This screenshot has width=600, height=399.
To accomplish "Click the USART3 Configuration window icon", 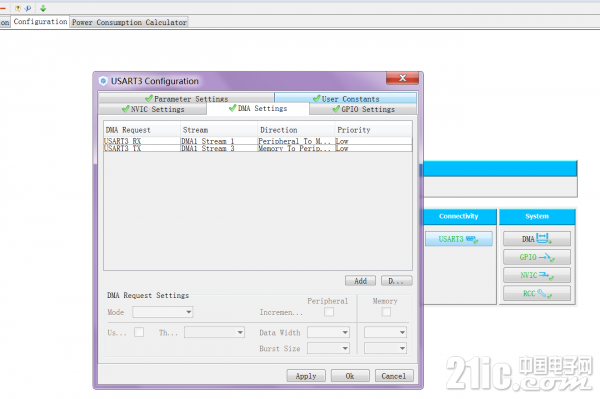I will pyautogui.click(x=103, y=81).
